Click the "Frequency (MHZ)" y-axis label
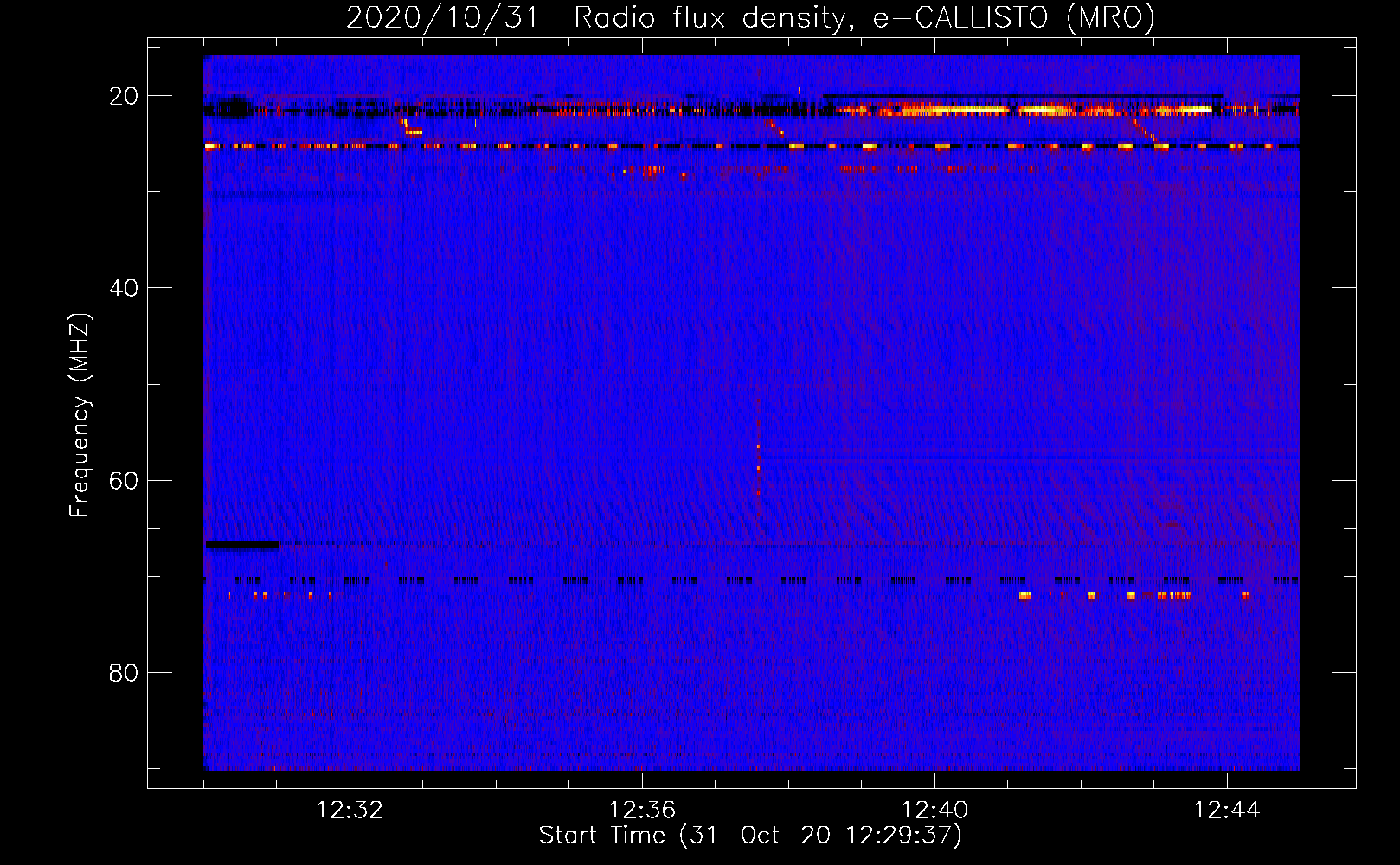 pos(80,415)
